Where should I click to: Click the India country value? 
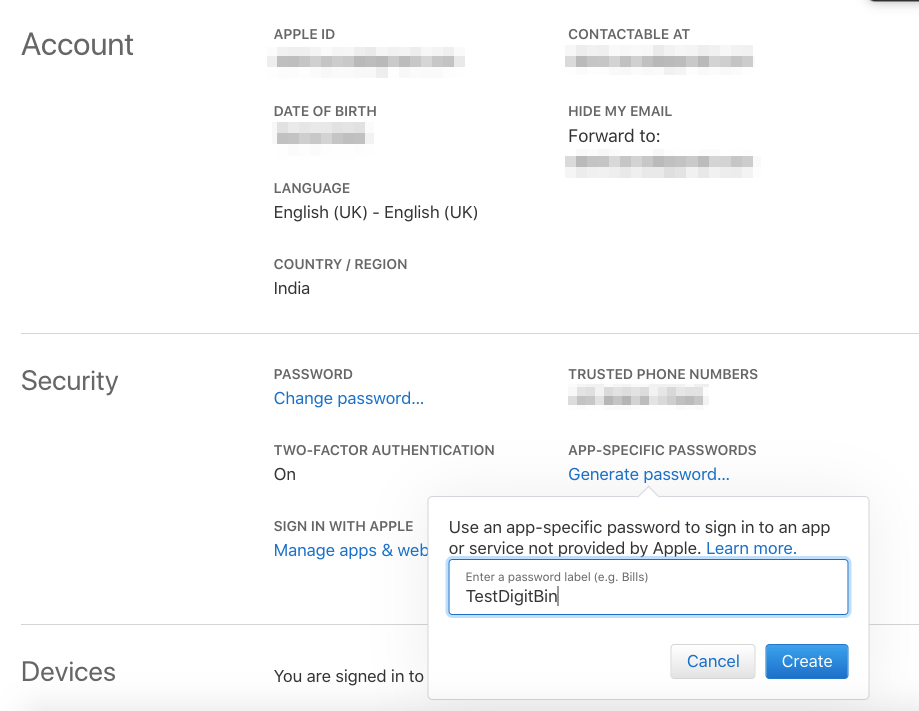291,288
